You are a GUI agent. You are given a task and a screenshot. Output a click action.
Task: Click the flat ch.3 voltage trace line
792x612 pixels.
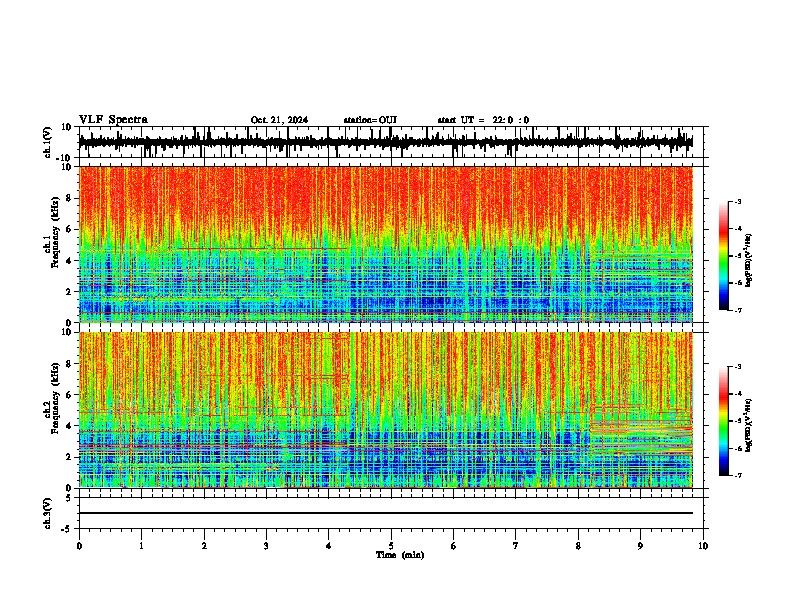tap(386, 513)
